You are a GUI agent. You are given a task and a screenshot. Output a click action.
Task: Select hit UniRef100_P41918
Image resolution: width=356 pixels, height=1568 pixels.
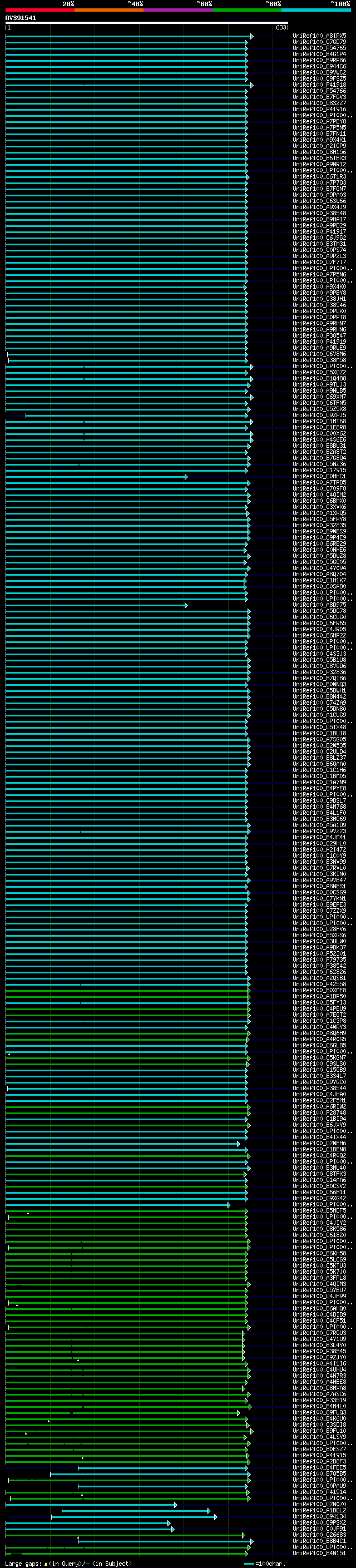pyautogui.click(x=319, y=85)
